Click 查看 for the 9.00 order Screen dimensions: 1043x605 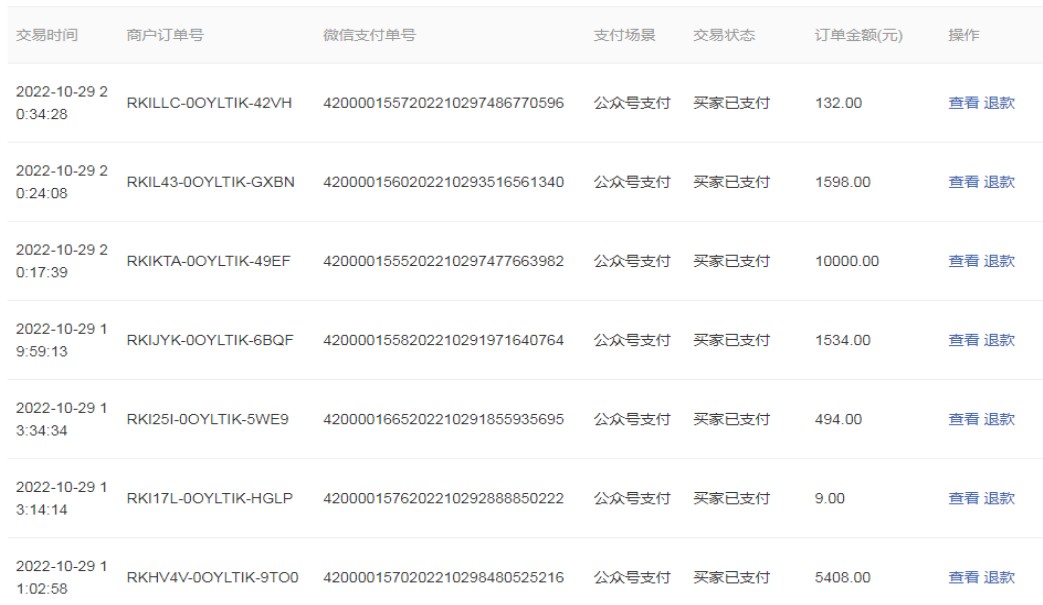click(963, 498)
